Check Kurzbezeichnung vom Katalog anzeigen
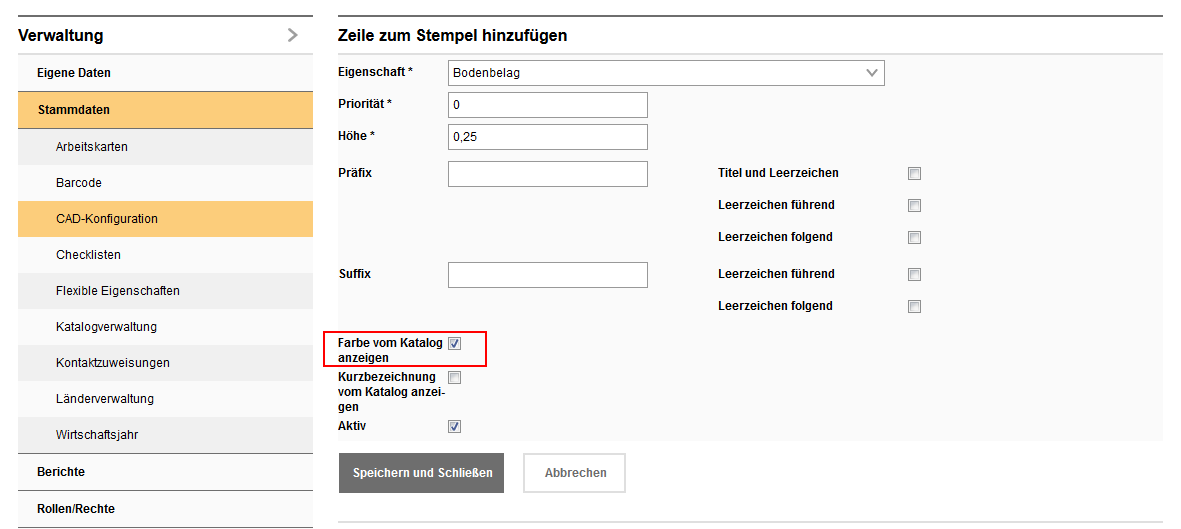The image size is (1181, 529). pos(454,378)
